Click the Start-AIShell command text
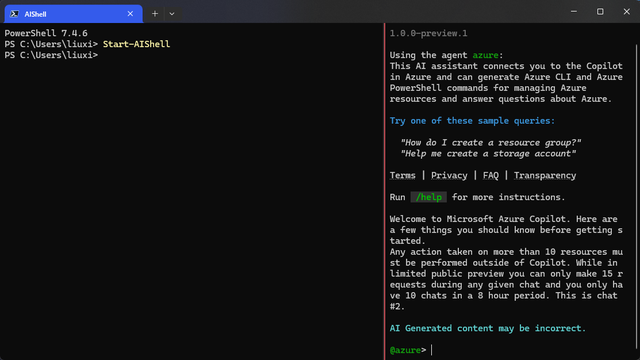Screen dimensions: 640x360 pyautogui.click(x=136, y=44)
